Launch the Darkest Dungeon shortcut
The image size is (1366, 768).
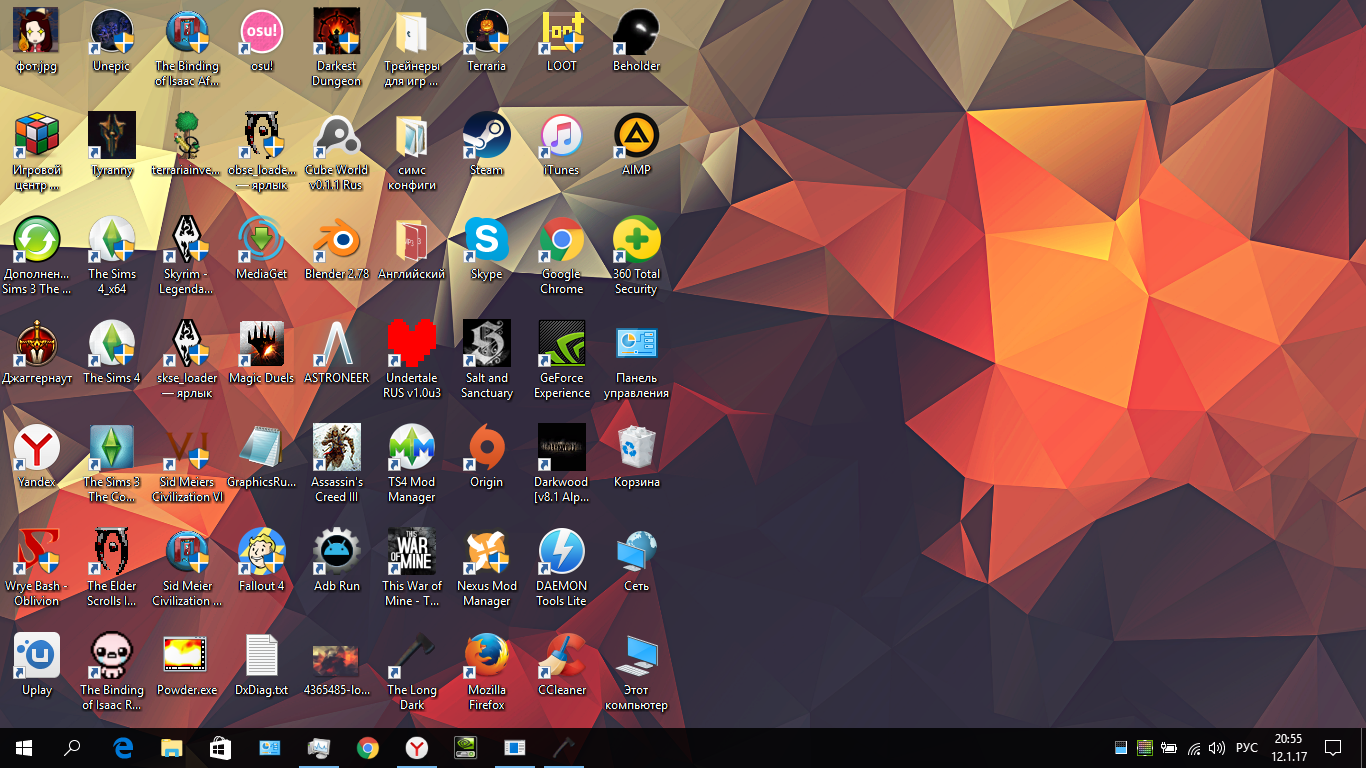(337, 32)
